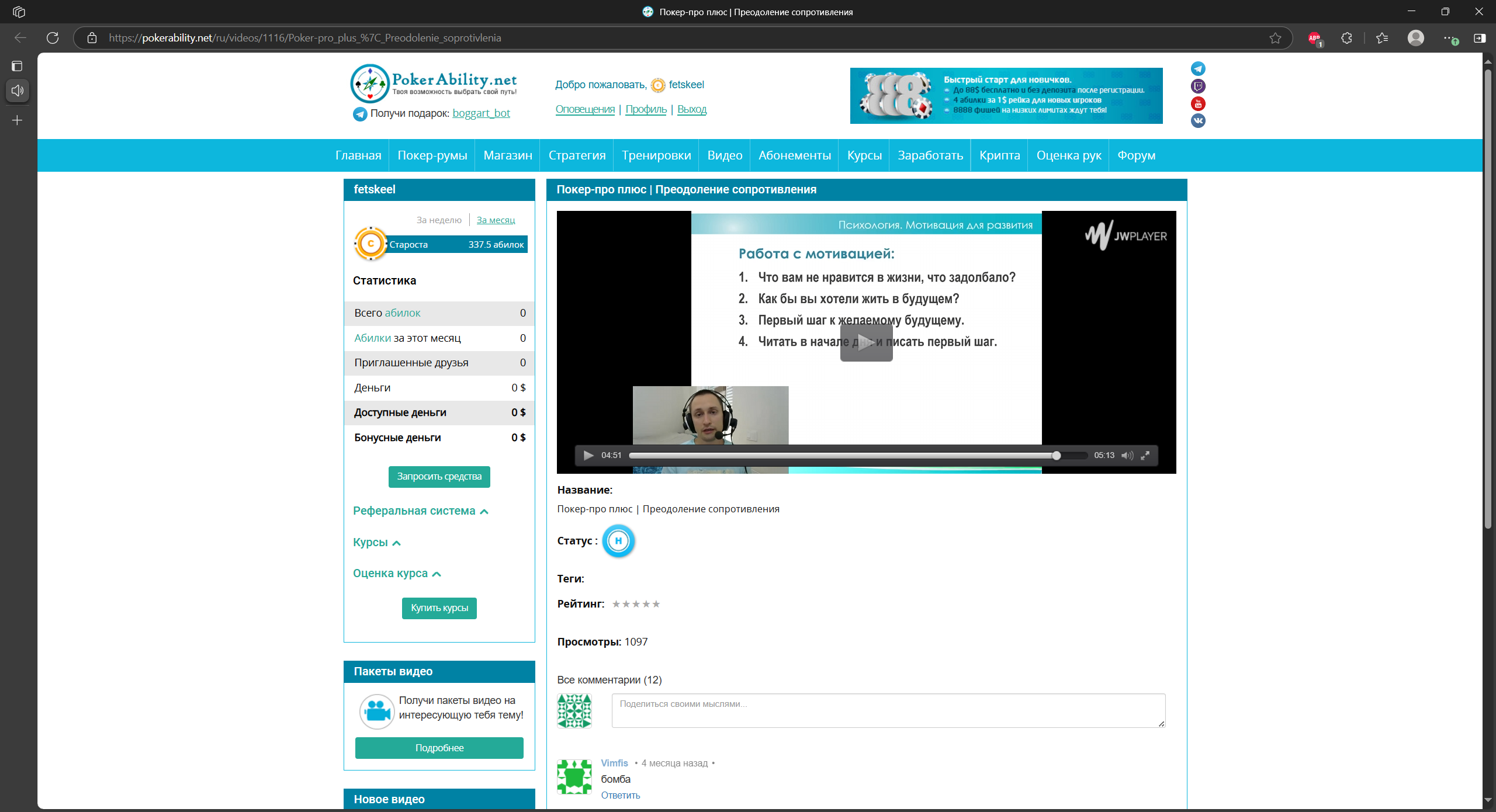
Task: Open browser profile avatar
Action: pos(1416,38)
